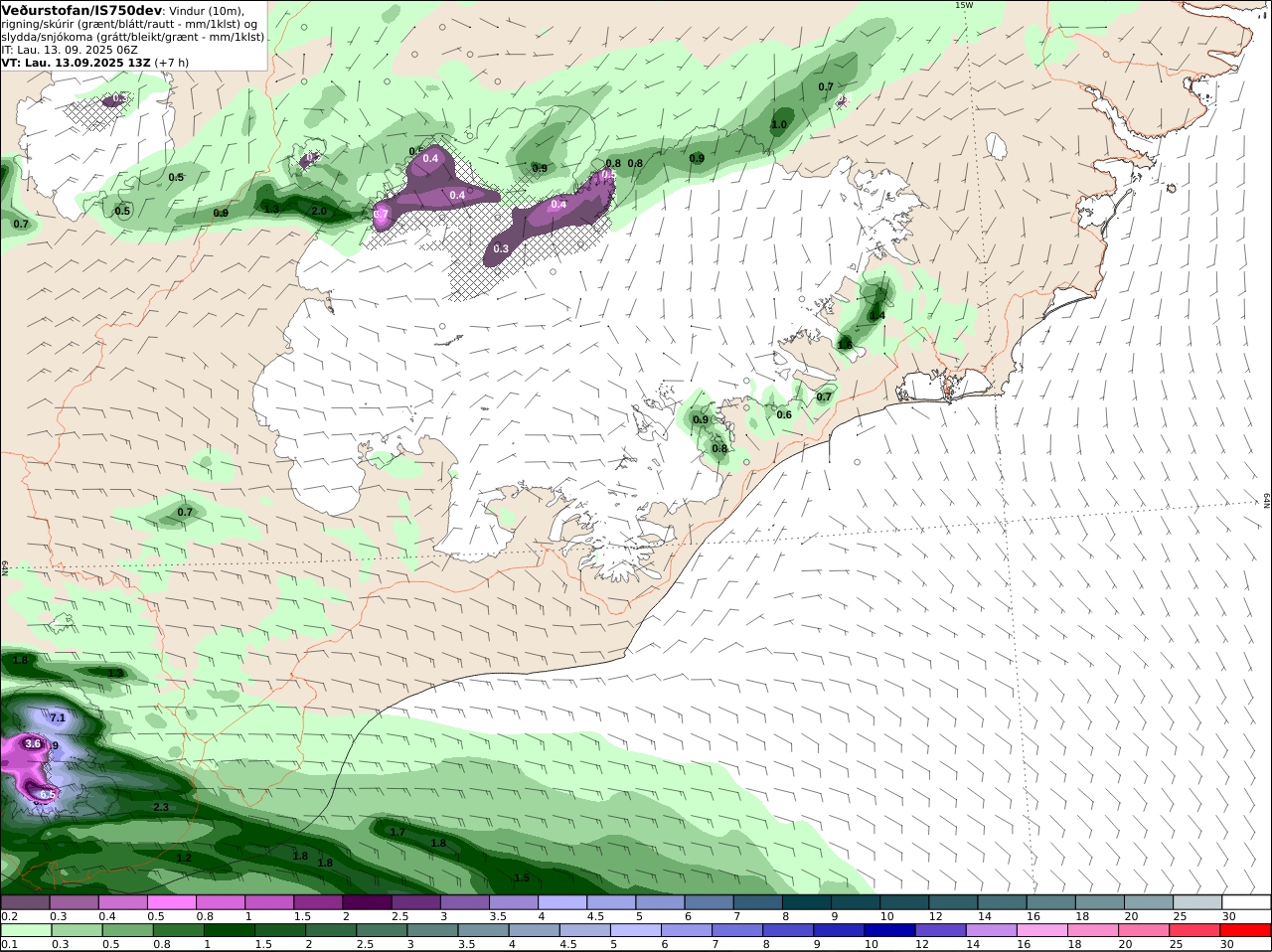The height and width of the screenshot is (952, 1272).
Task: Click the 1.7 precipitation value on the map
Action: pyautogui.click(x=398, y=832)
